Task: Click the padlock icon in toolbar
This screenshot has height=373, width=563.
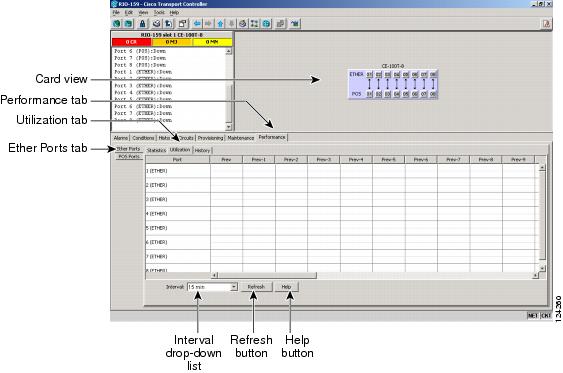Action: click(142, 24)
